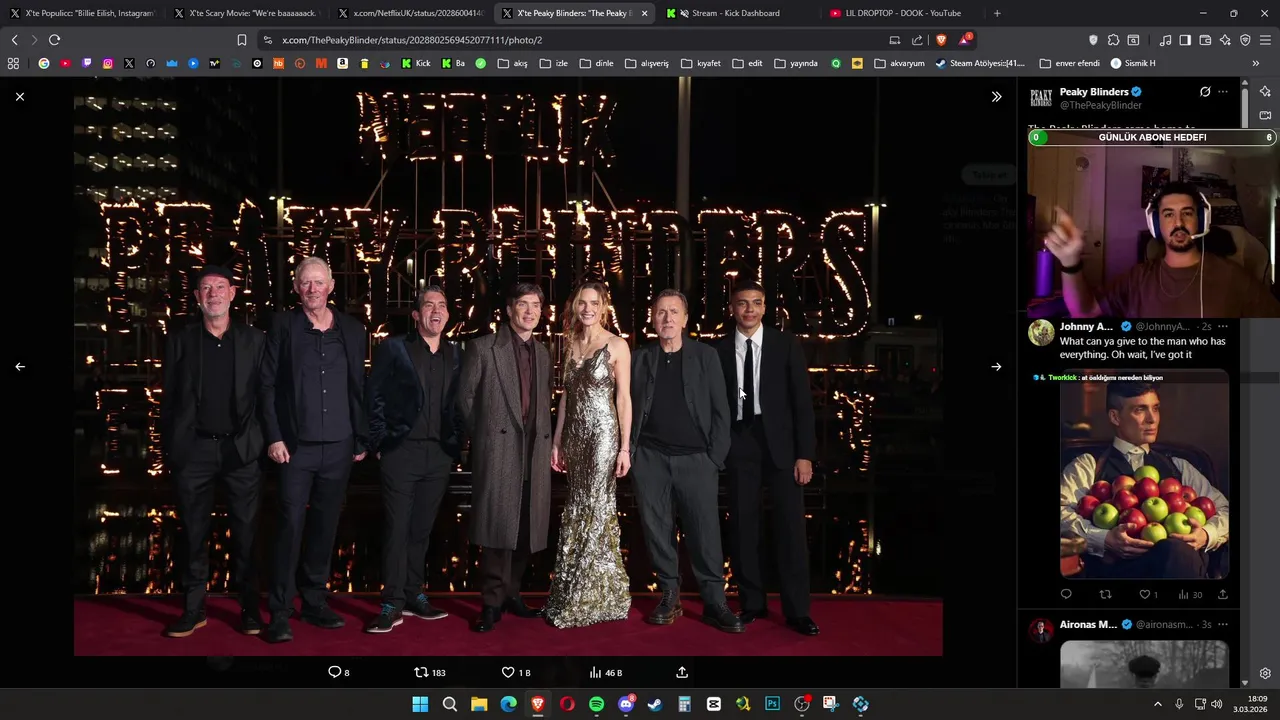This screenshot has height=720, width=1280.
Task: Expand the yayında bookmarks folder
Action: pyautogui.click(x=796, y=63)
